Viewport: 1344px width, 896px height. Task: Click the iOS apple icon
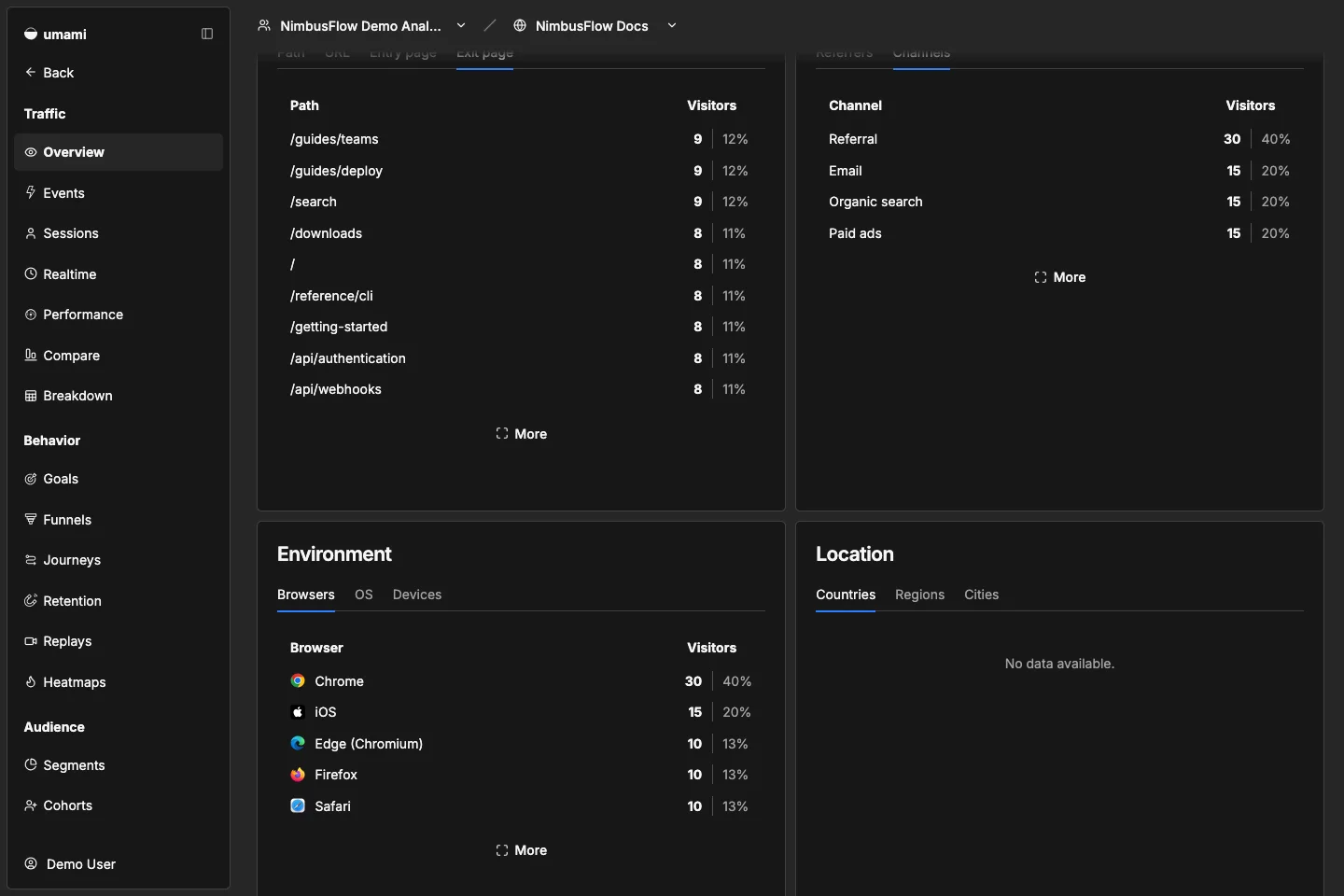(298, 712)
